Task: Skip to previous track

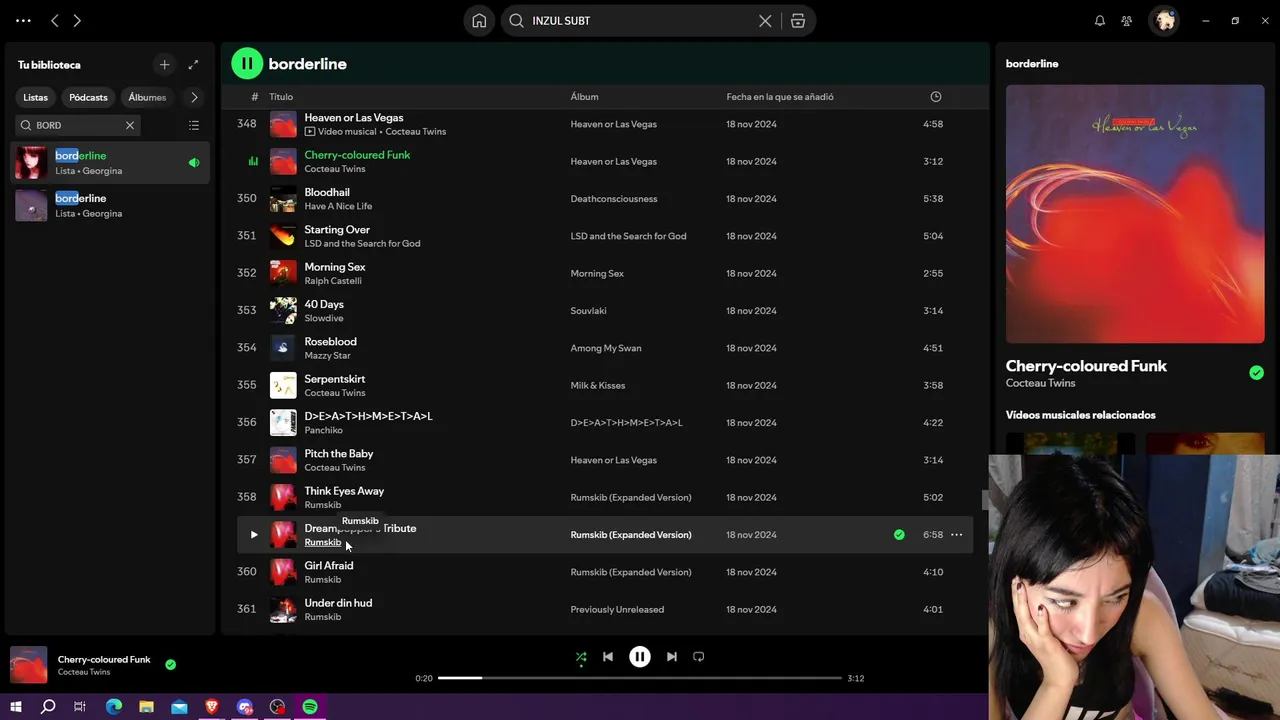Action: [607, 657]
